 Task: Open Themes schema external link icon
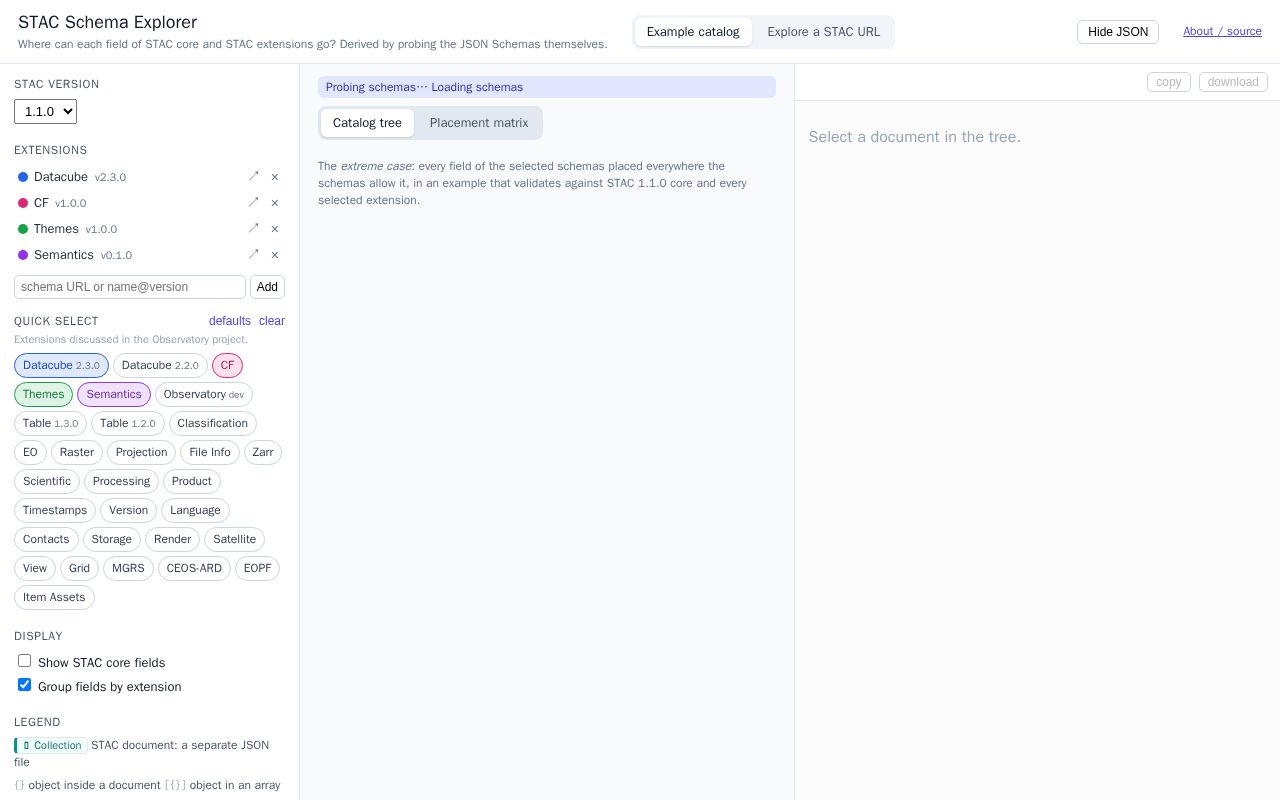pyautogui.click(x=254, y=228)
